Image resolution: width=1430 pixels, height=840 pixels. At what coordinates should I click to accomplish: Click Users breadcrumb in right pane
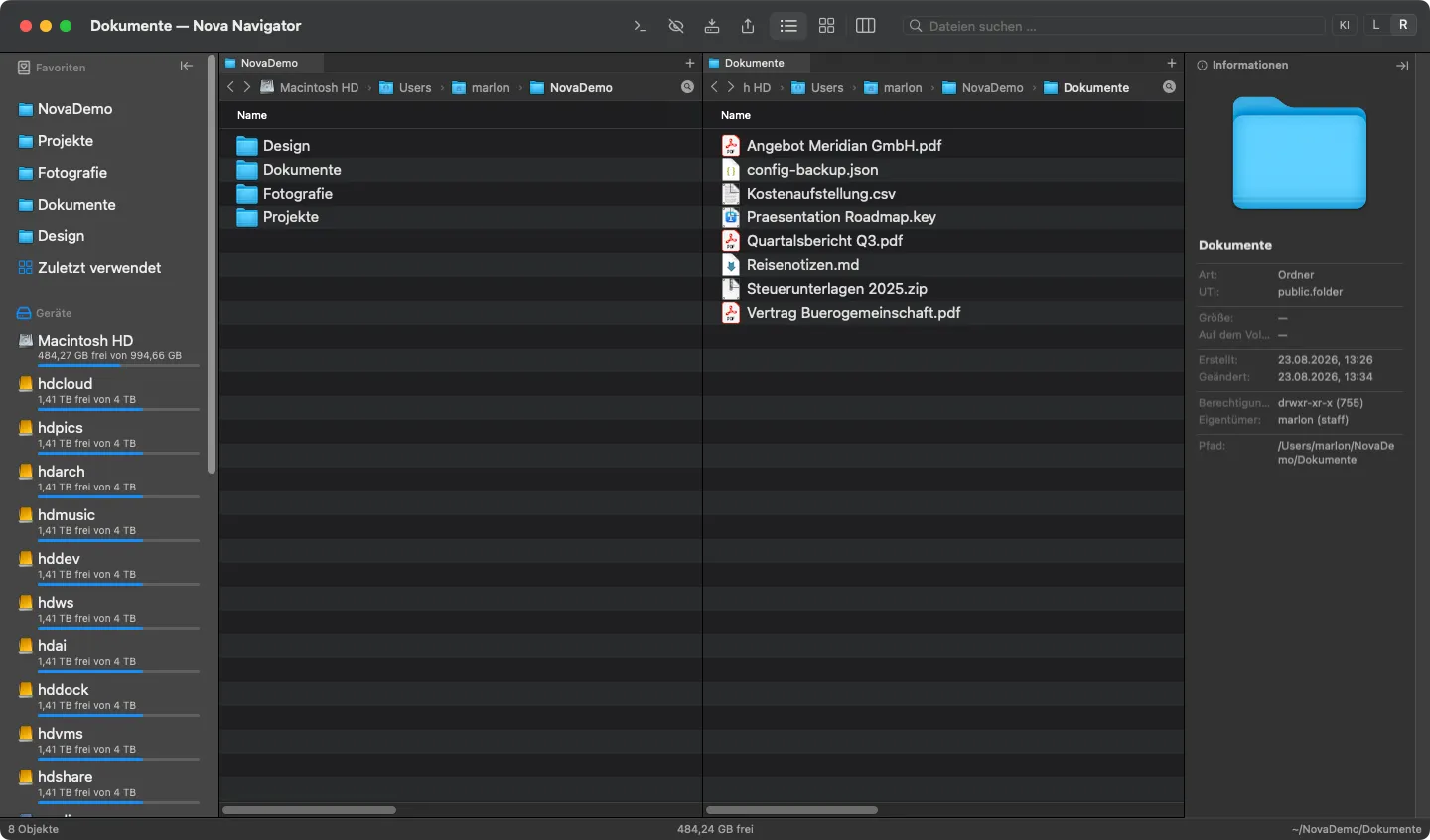pos(817,87)
